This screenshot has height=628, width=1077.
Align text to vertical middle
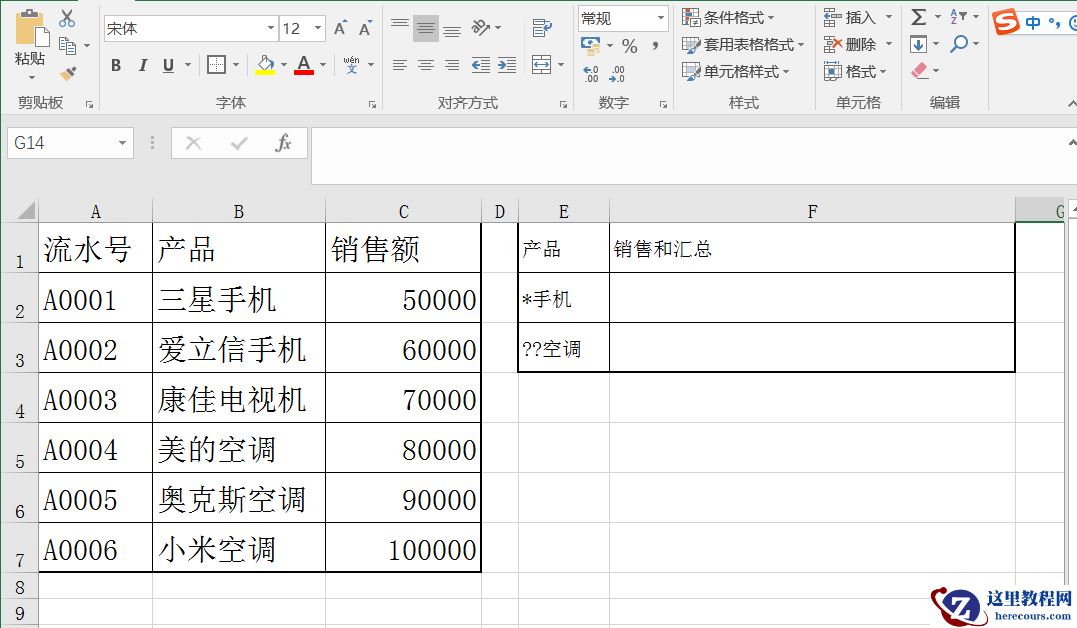(x=426, y=28)
